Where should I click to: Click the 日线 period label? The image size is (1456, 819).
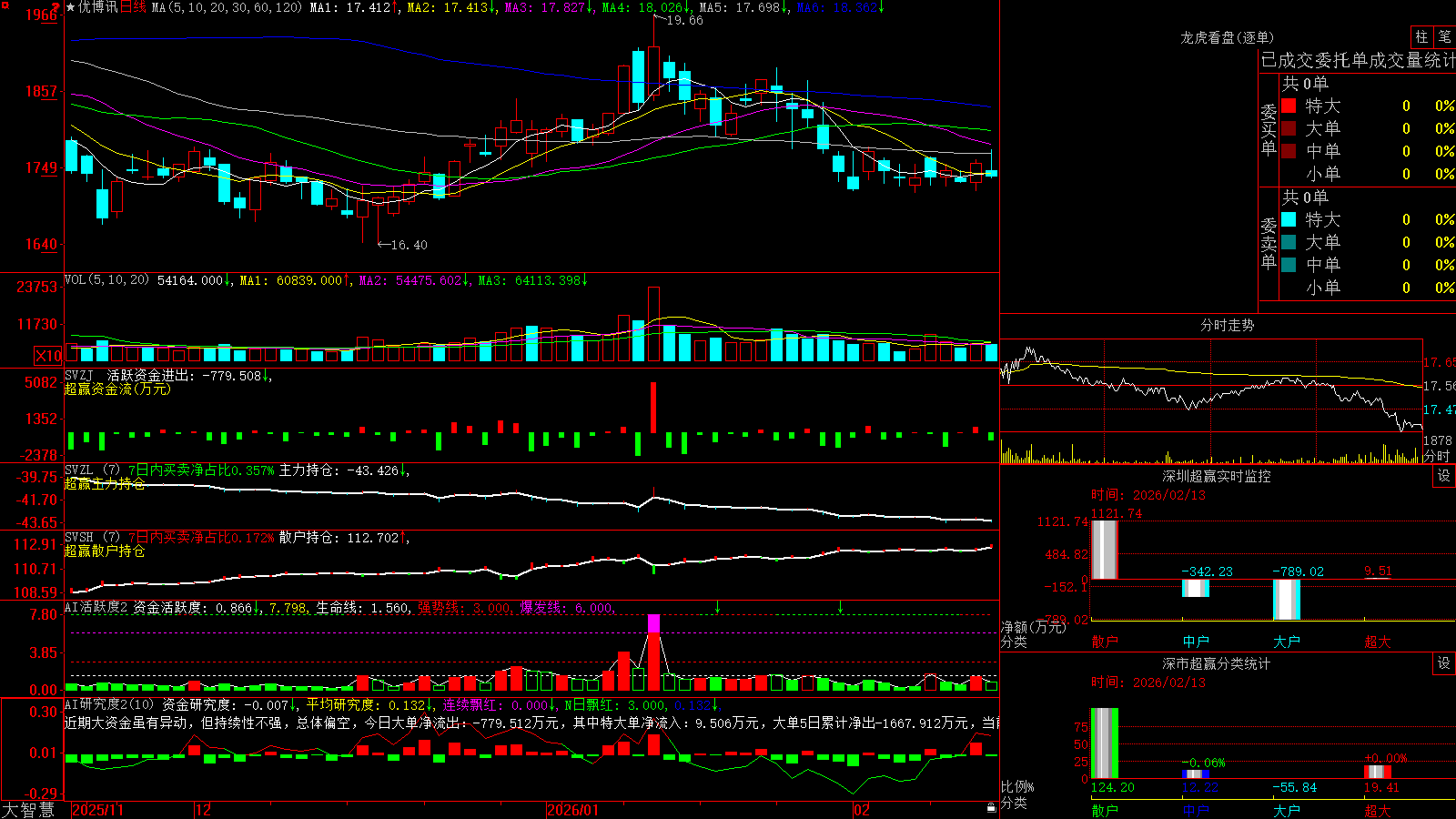[x=133, y=7]
